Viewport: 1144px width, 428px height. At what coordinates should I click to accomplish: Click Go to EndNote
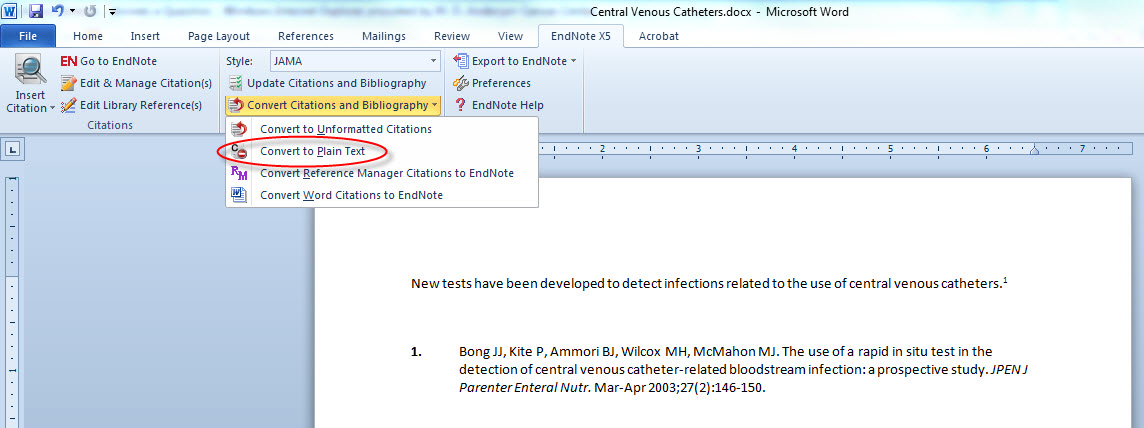point(109,61)
